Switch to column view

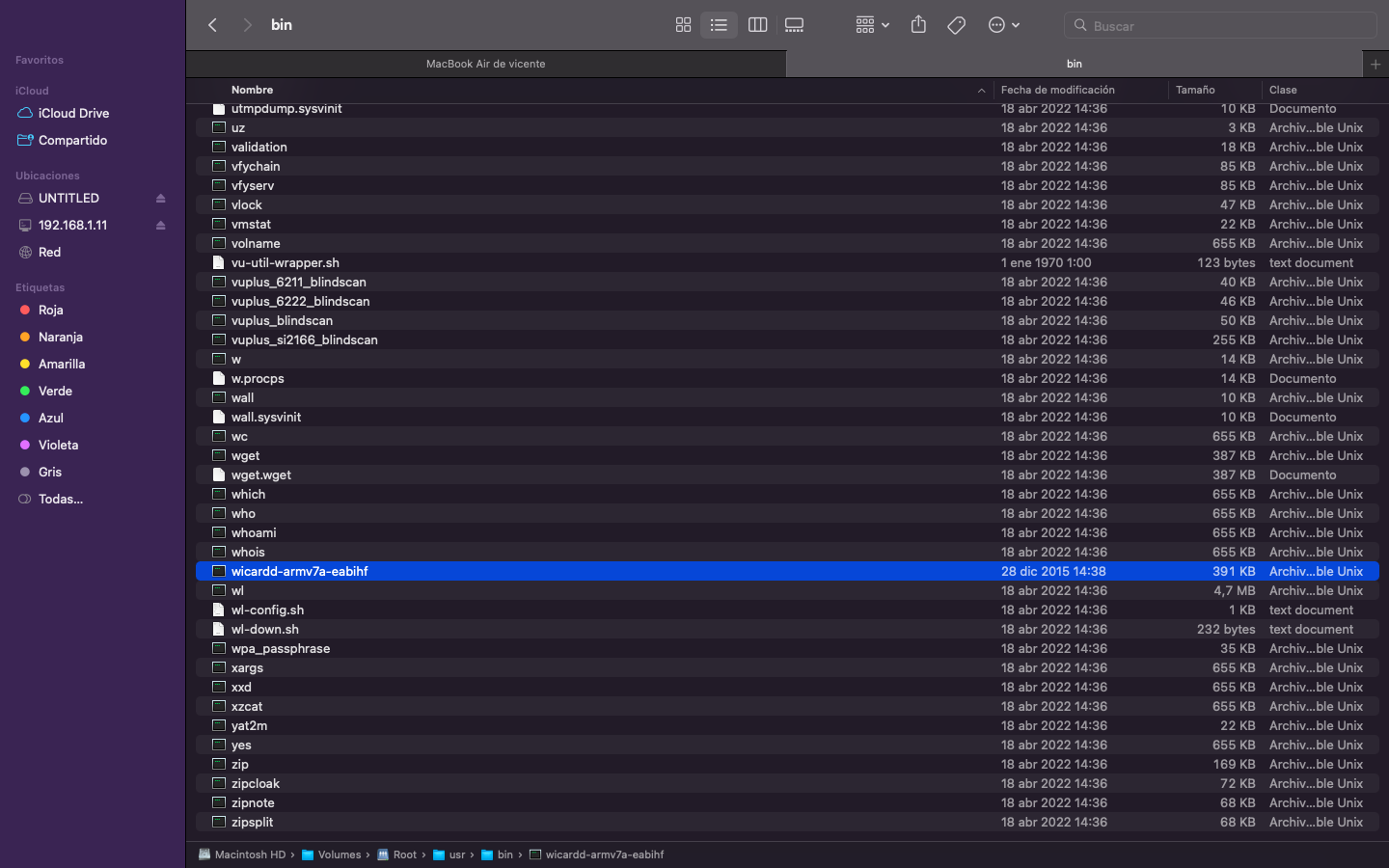(757, 25)
